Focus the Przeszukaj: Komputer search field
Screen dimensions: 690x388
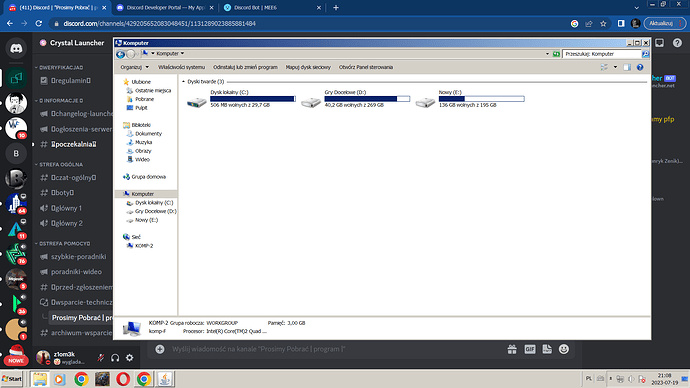click(602, 54)
